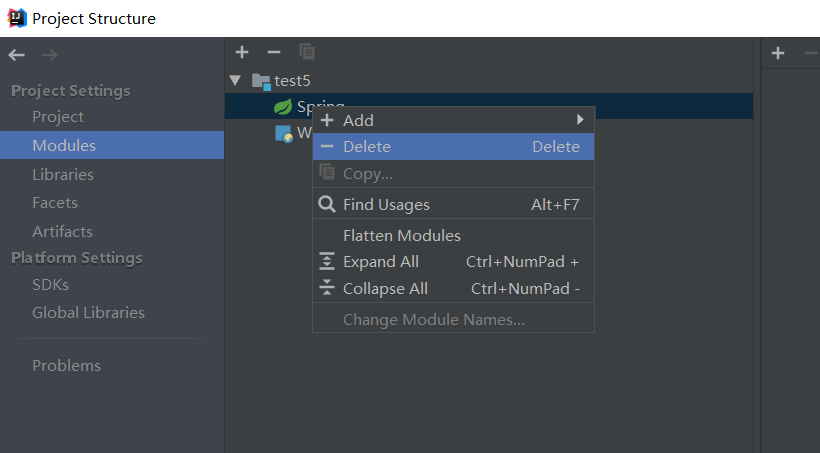
Task: Open the Project settings section
Action: [x=58, y=117]
